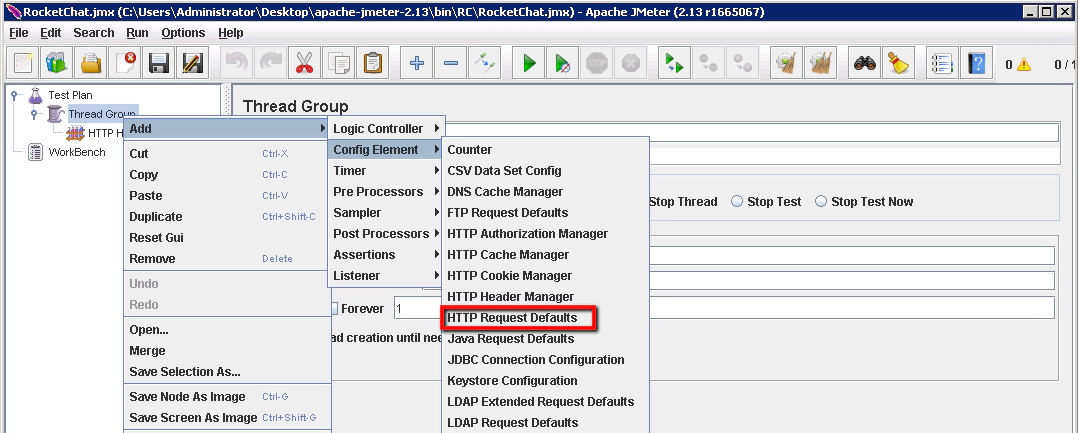Expand the Pre Processors submenu

[386, 191]
